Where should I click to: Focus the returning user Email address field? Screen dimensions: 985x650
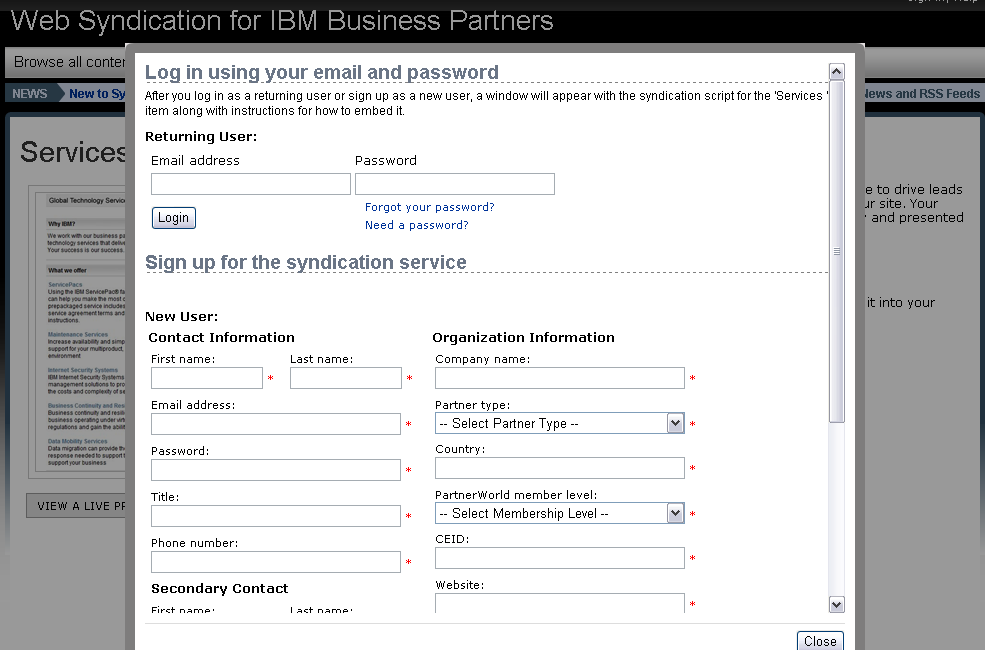pyautogui.click(x=251, y=184)
